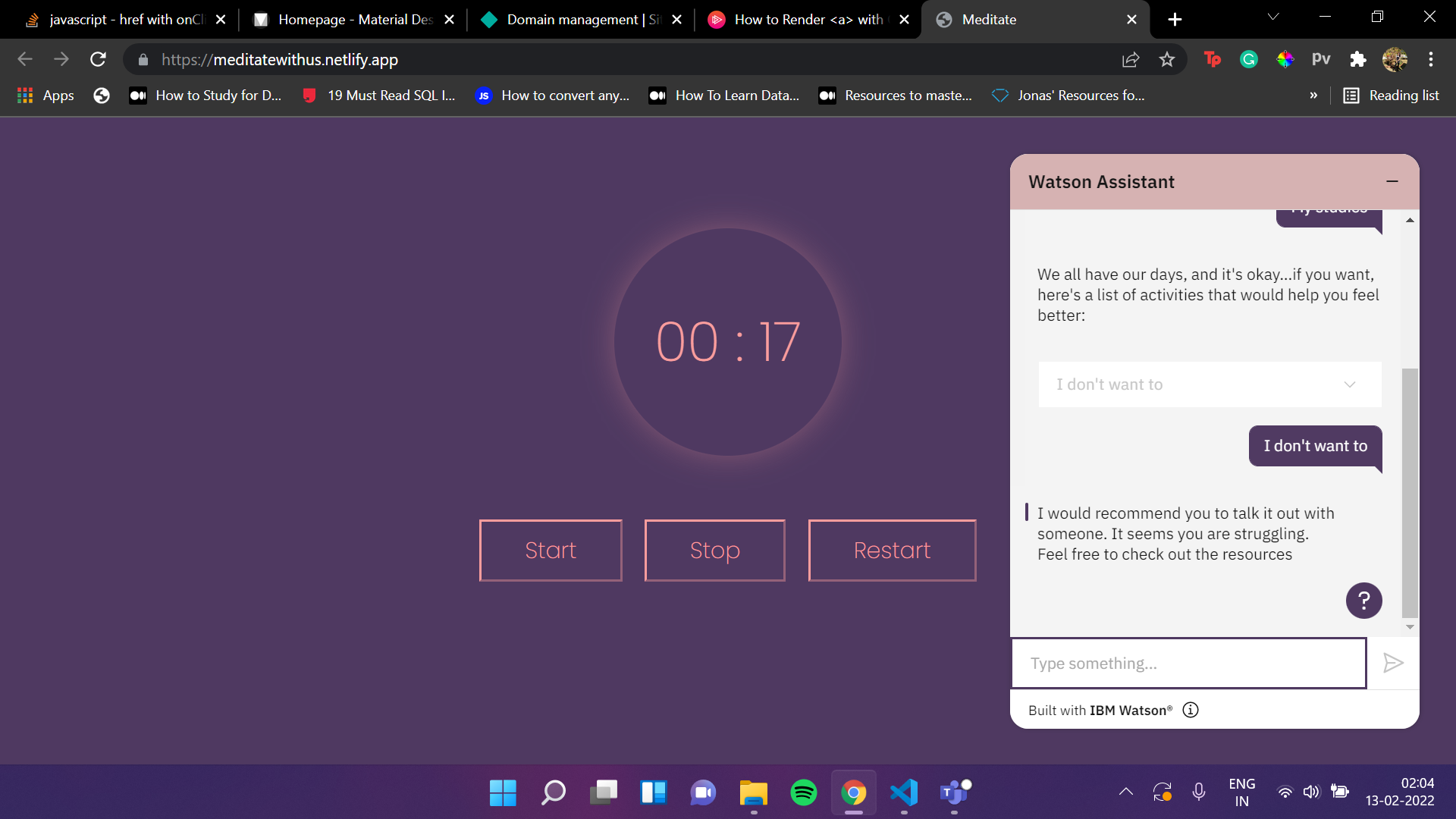Screen dimensions: 1456x819
Task: Send the chat message with arrow icon
Action: point(1393,664)
